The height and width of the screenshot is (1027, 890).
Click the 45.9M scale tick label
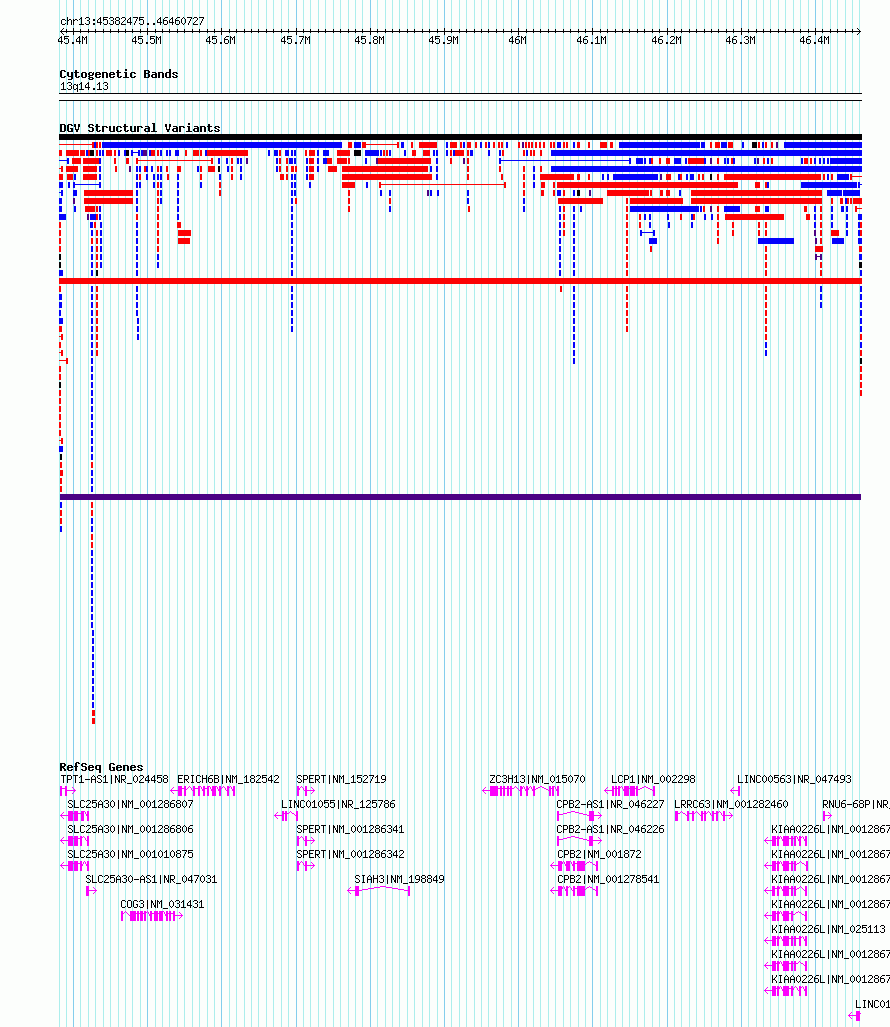(x=443, y=41)
